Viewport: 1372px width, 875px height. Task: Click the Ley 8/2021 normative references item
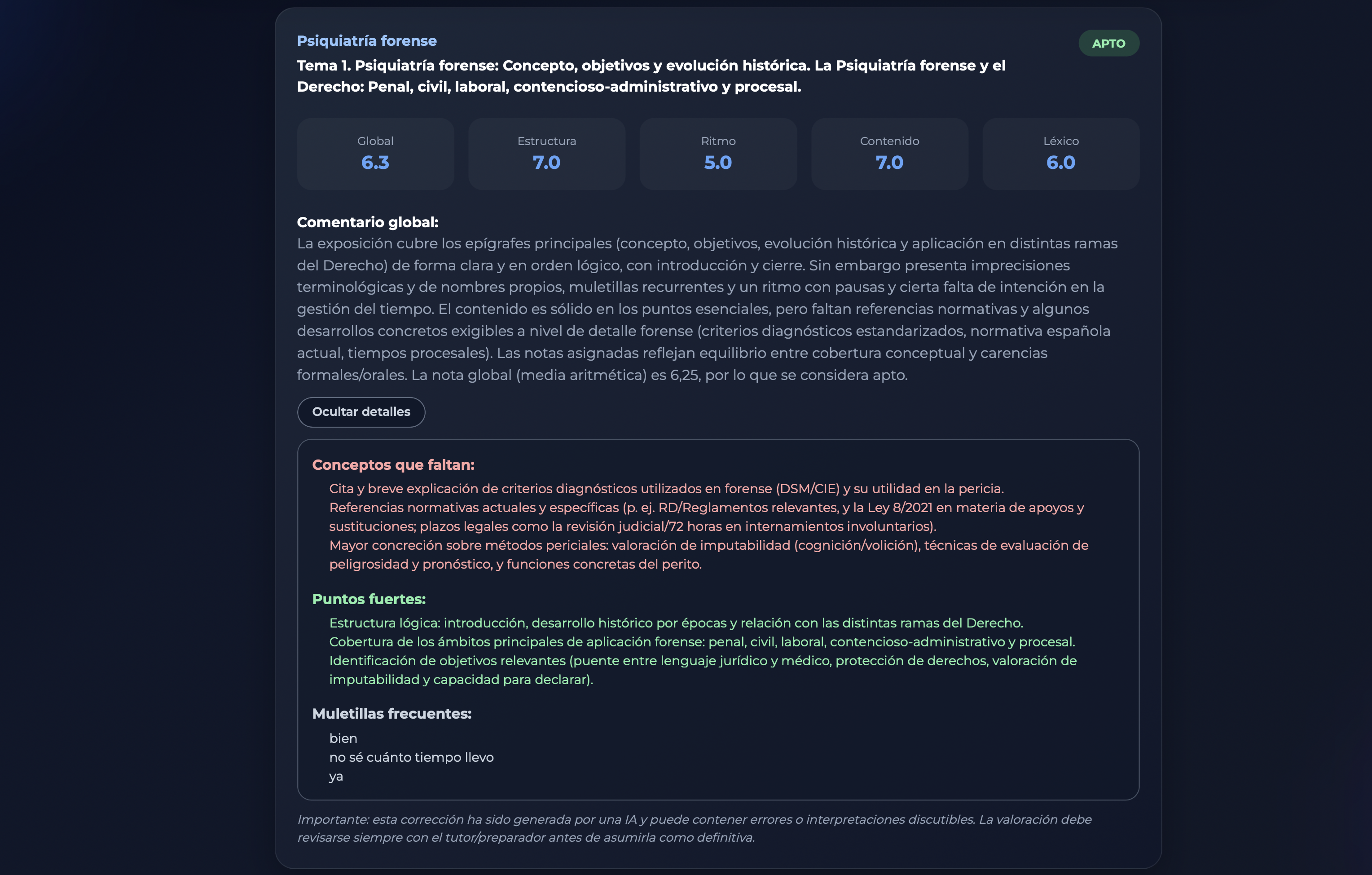coord(707,517)
